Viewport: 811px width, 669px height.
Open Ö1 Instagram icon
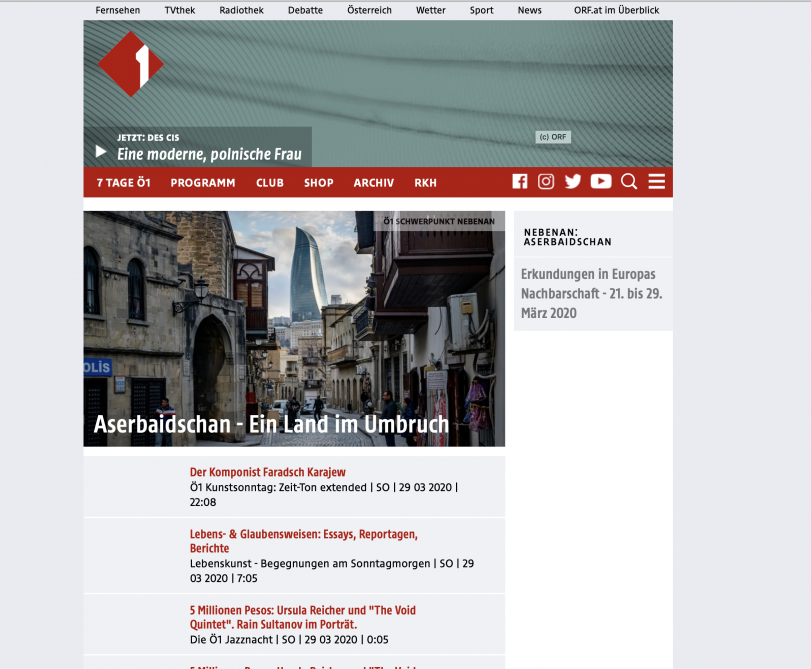(546, 182)
